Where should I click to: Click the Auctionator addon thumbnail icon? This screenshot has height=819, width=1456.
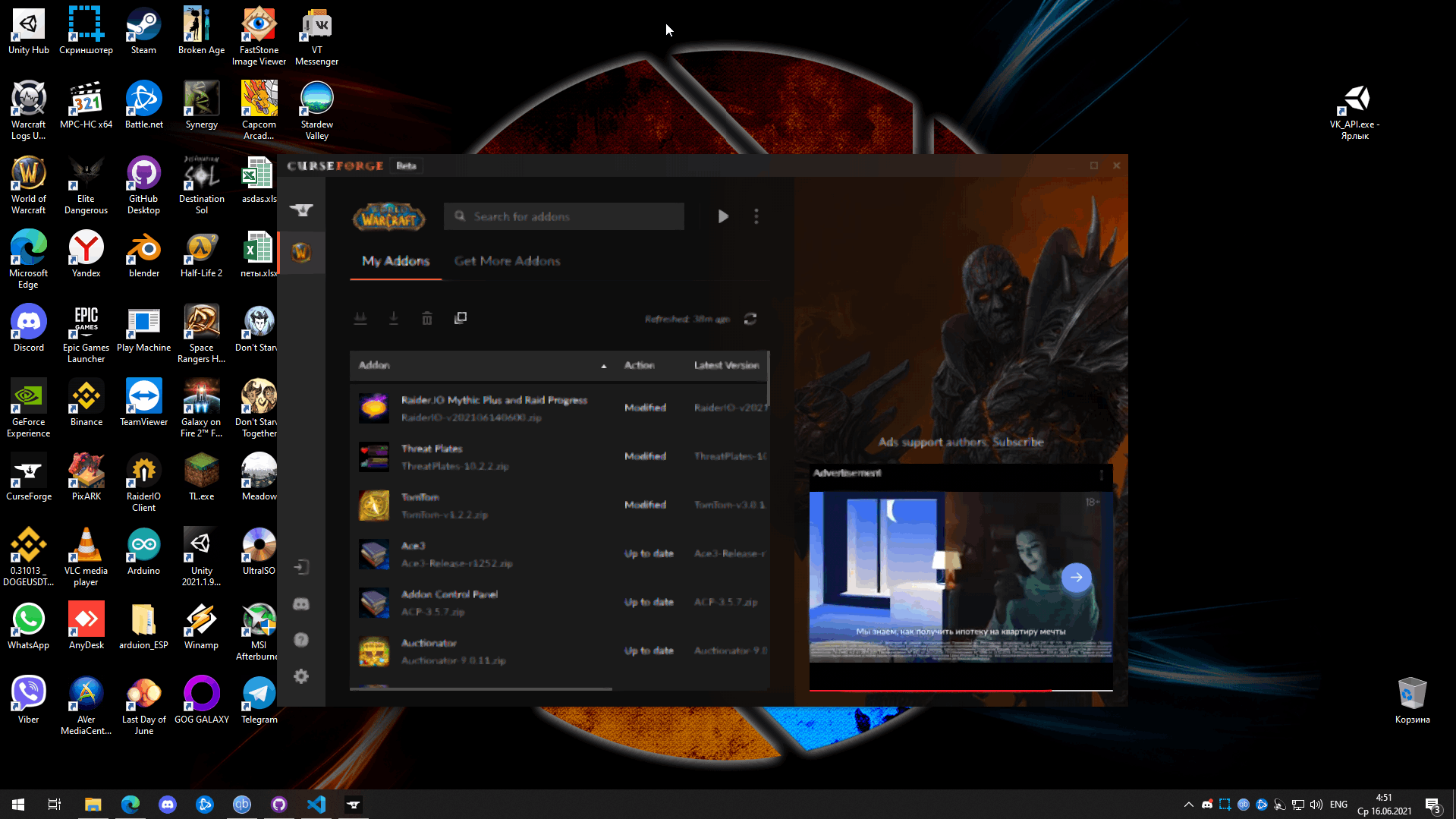tap(374, 651)
